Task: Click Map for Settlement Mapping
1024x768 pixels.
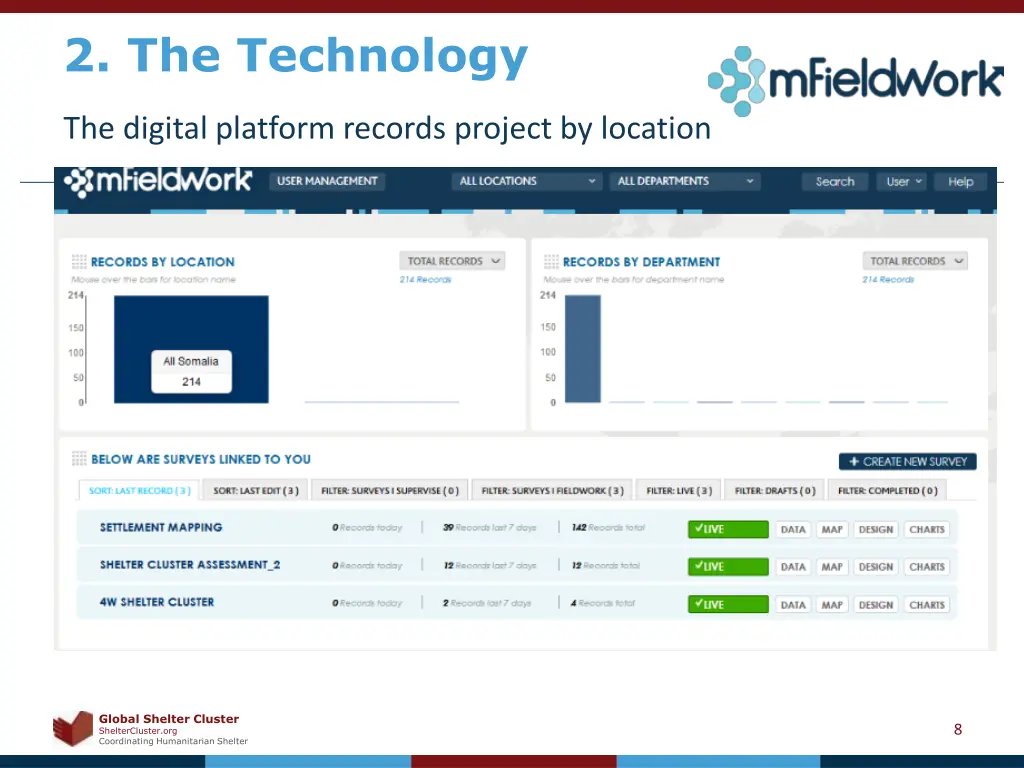Action: pyautogui.click(x=831, y=529)
